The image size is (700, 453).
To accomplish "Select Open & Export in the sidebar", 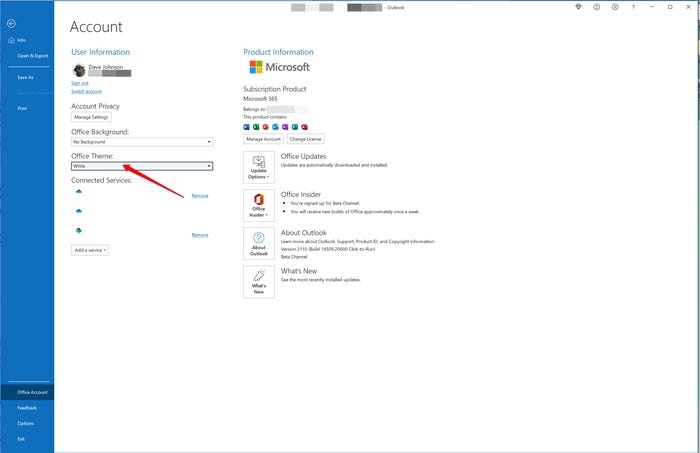I will click(32, 56).
